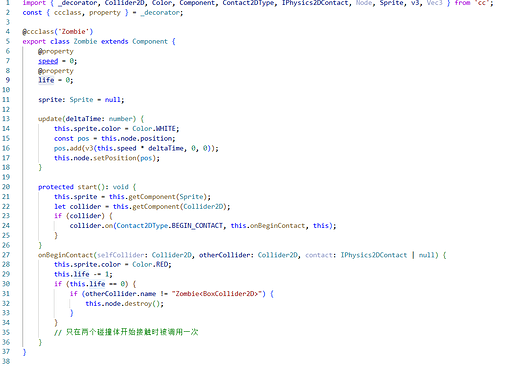Click line number 26 in the gutter

pos(6,245)
